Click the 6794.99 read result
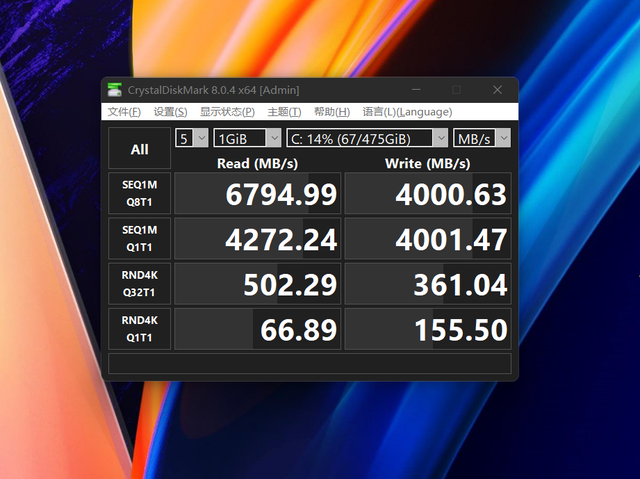This screenshot has width=640, height=479. pos(258,193)
